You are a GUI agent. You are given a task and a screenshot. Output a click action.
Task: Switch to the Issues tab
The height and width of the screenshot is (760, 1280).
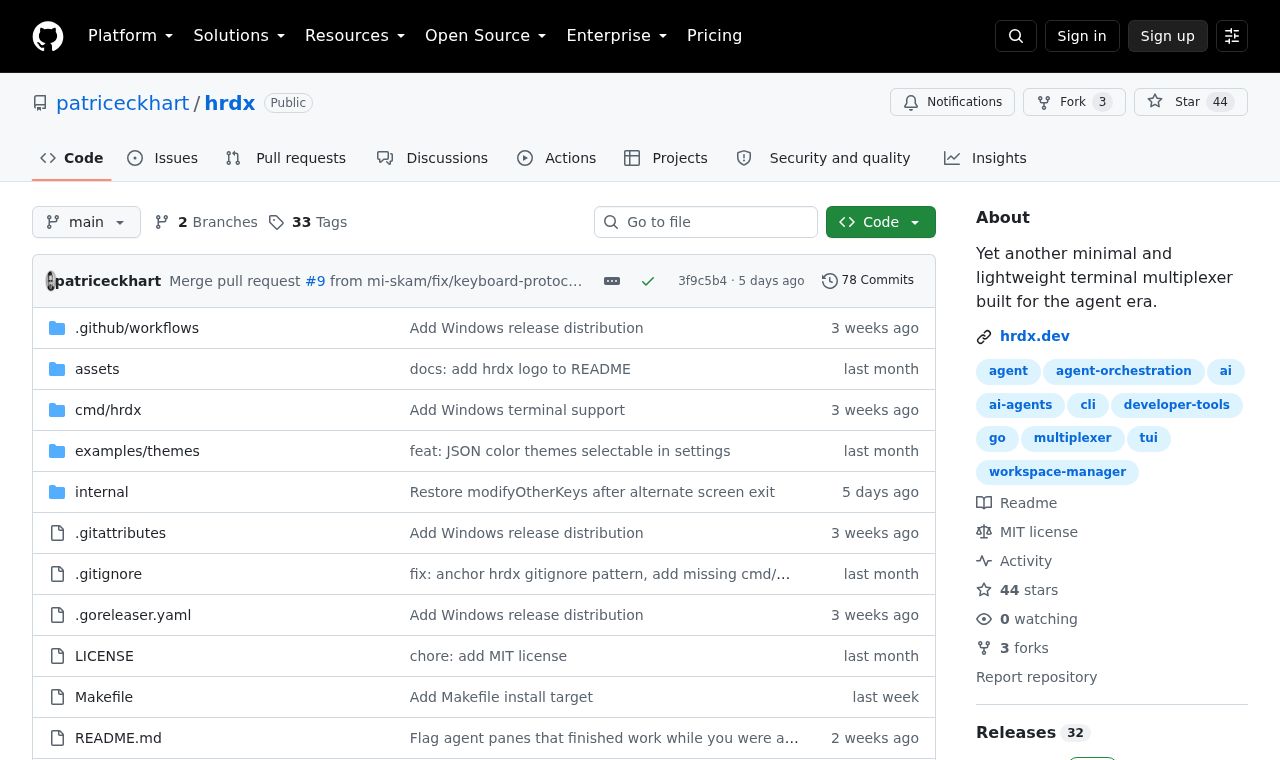[x=163, y=158]
